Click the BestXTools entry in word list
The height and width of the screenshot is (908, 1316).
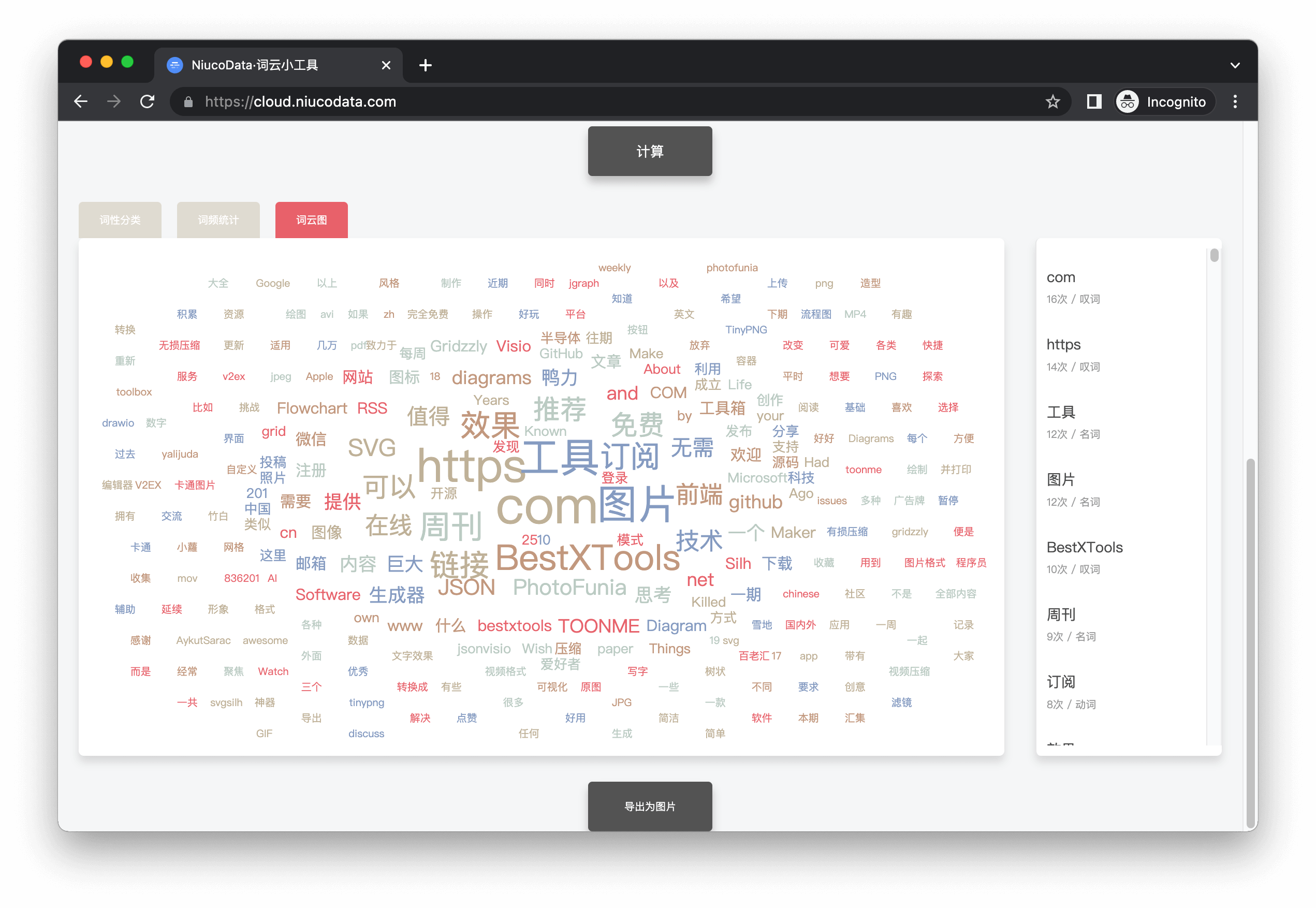1085,547
